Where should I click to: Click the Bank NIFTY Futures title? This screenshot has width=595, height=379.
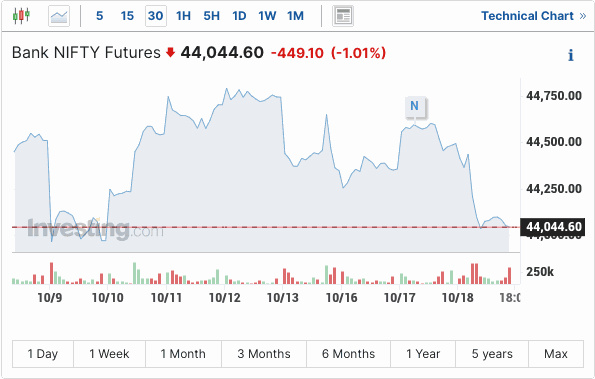coord(86,53)
